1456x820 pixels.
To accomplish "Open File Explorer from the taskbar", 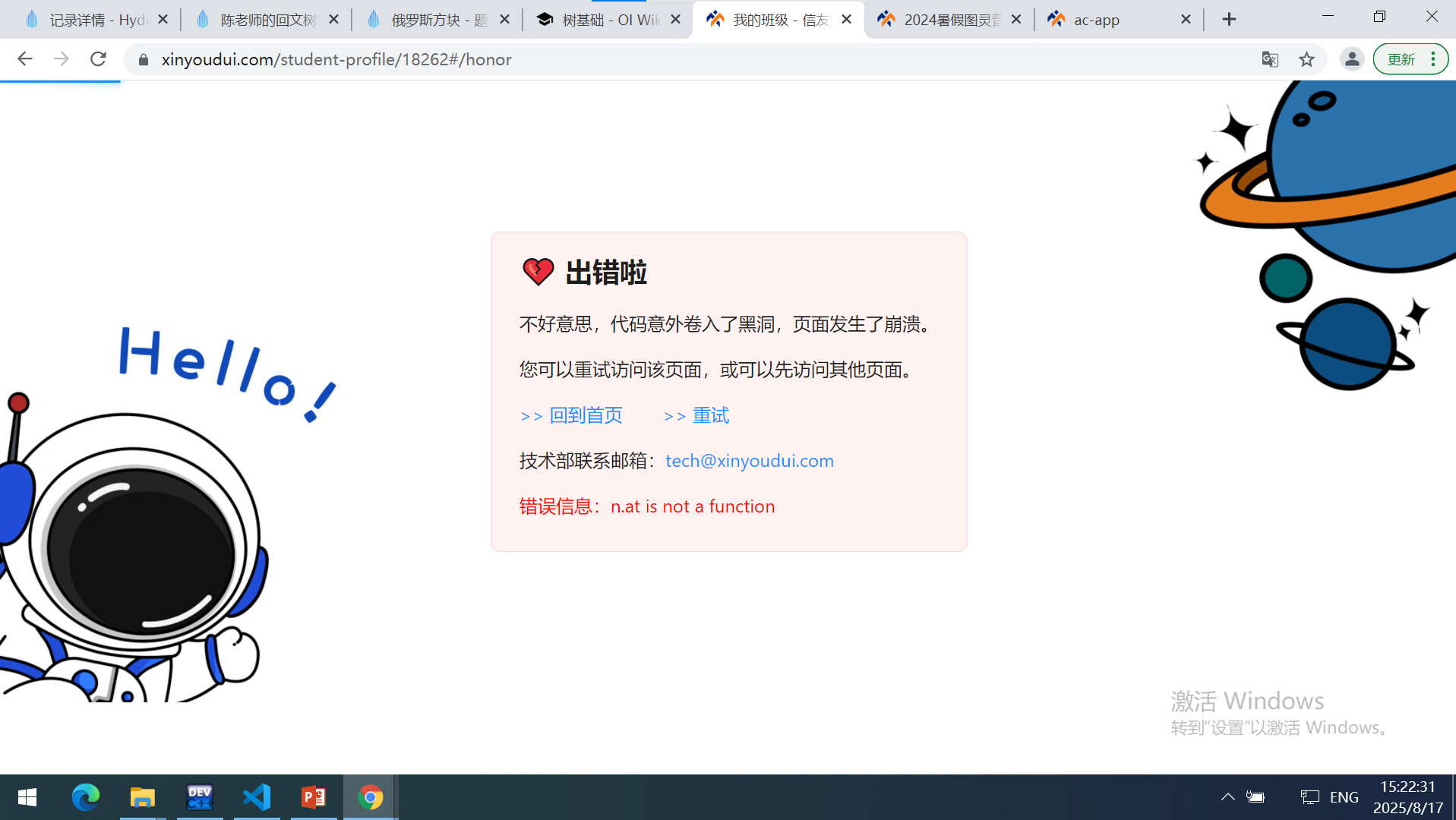I will 142,797.
